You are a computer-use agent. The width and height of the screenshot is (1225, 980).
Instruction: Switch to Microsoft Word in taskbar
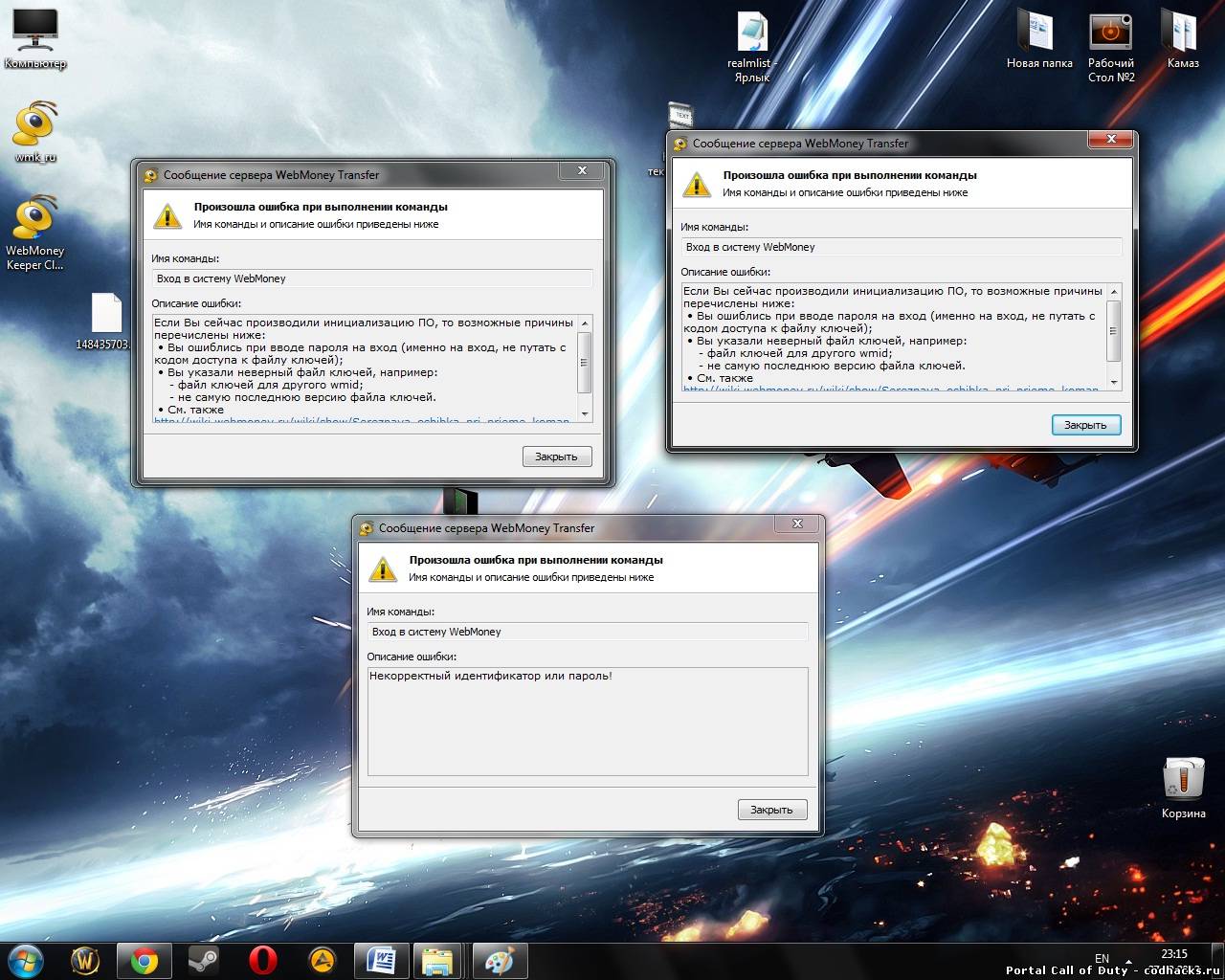click(x=381, y=960)
